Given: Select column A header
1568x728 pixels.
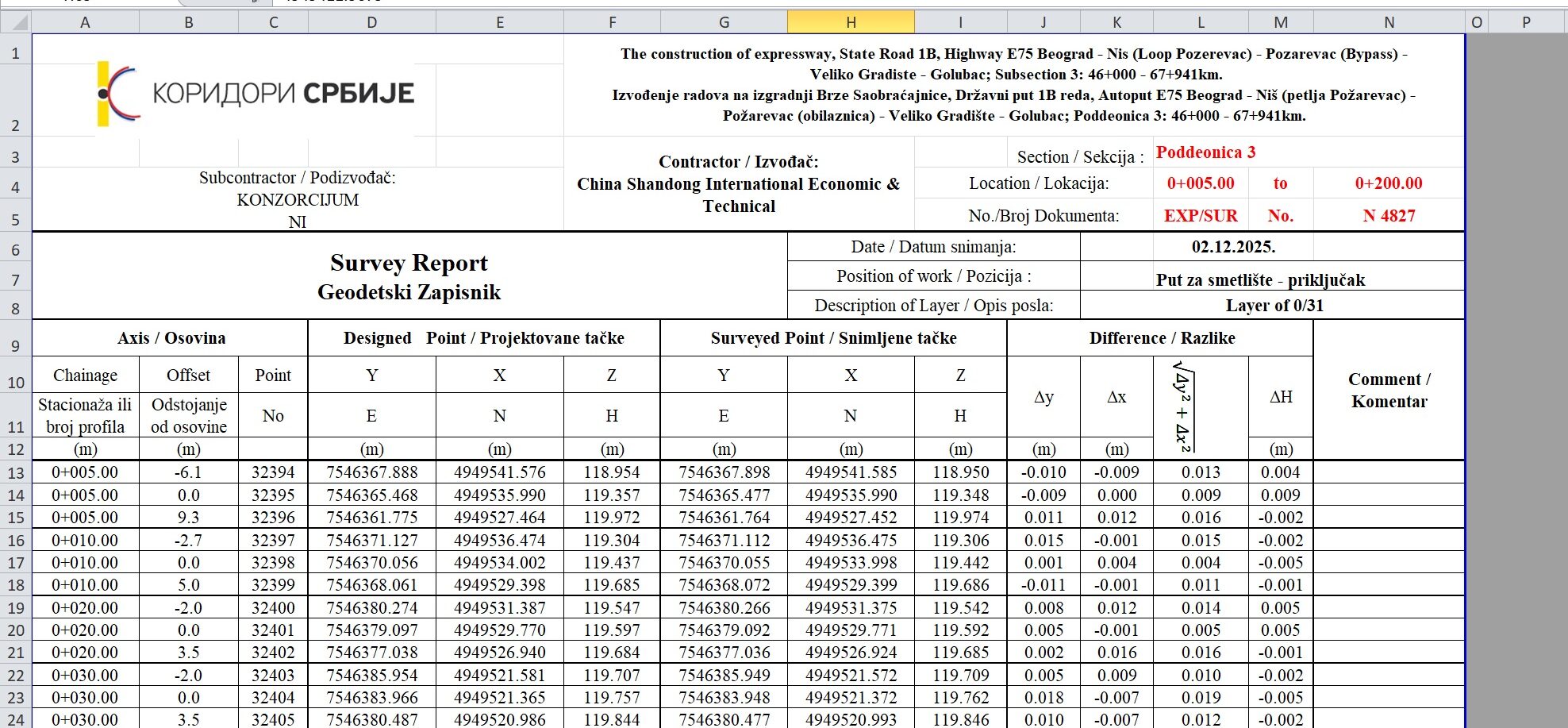Looking at the screenshot, I should pyautogui.click(x=85, y=22).
